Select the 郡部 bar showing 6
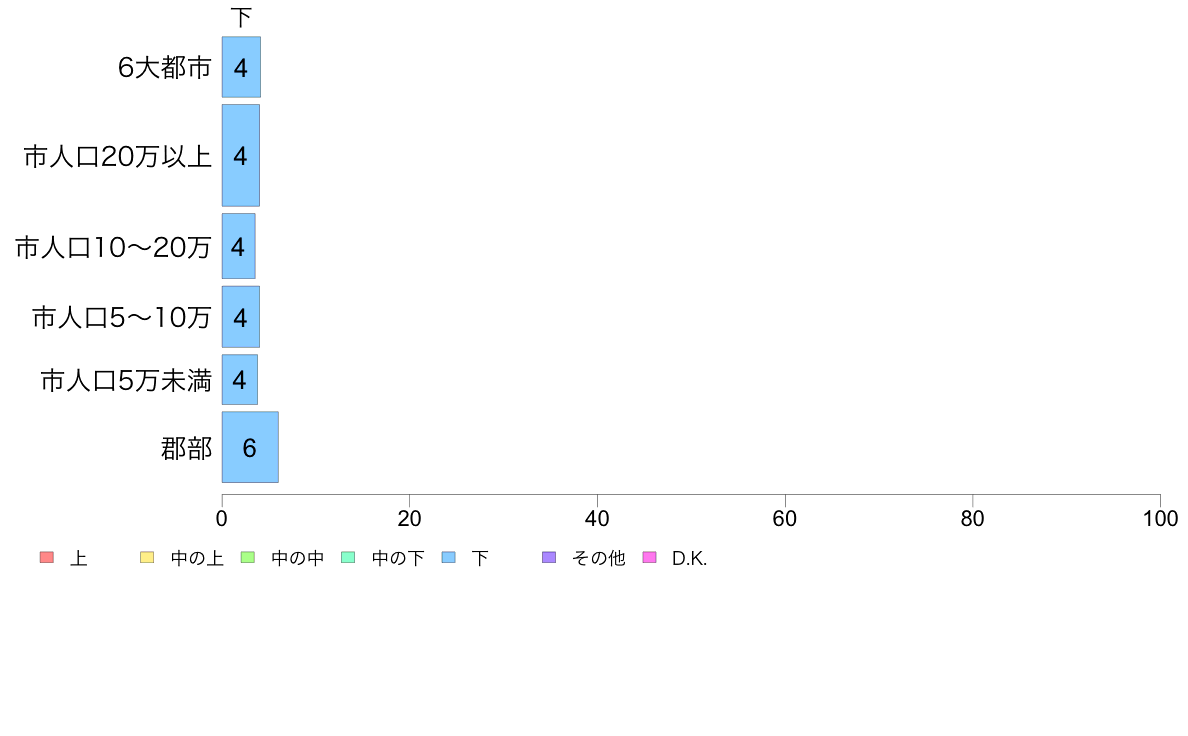 click(x=250, y=447)
